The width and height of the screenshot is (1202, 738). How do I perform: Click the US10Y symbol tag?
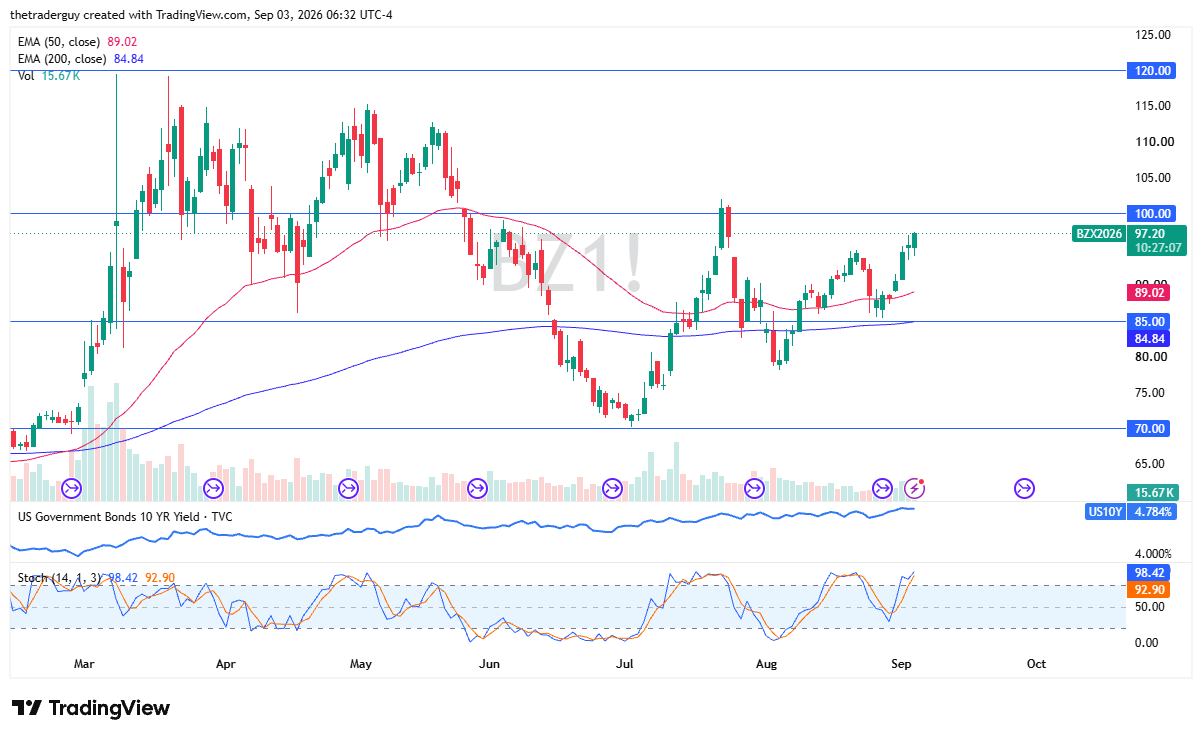click(1105, 512)
